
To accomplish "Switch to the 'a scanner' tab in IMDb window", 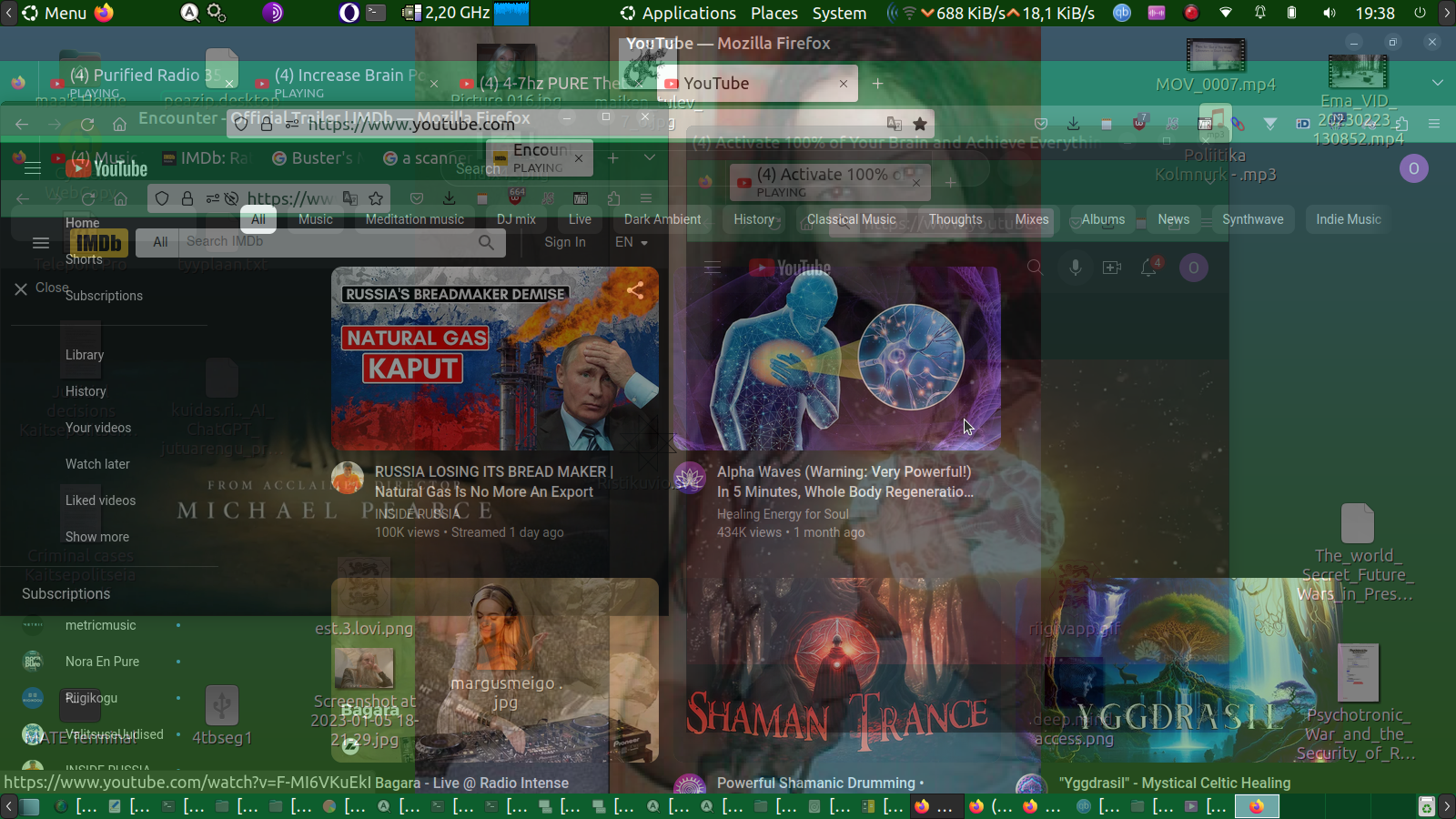I will (x=426, y=158).
